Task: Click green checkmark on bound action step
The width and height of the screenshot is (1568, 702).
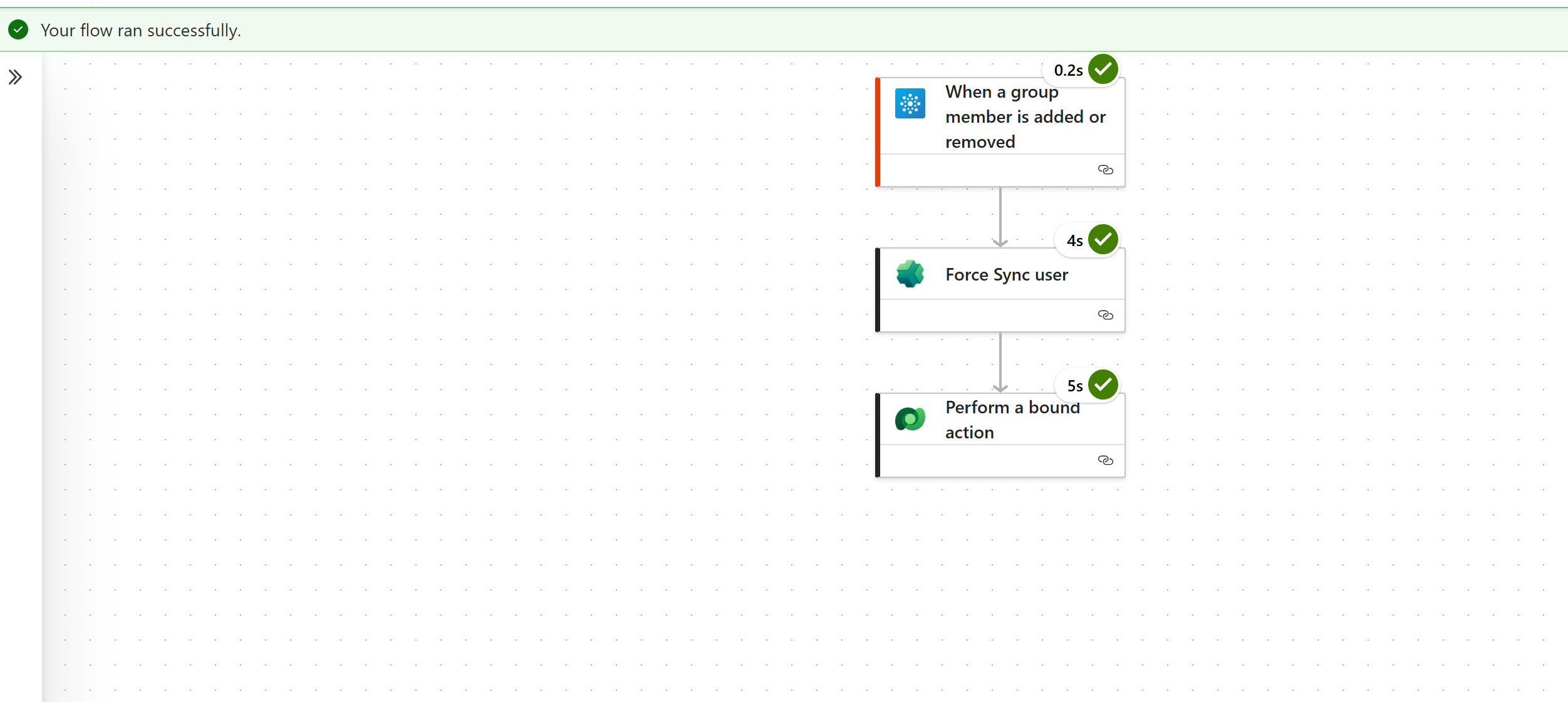Action: click(x=1103, y=385)
